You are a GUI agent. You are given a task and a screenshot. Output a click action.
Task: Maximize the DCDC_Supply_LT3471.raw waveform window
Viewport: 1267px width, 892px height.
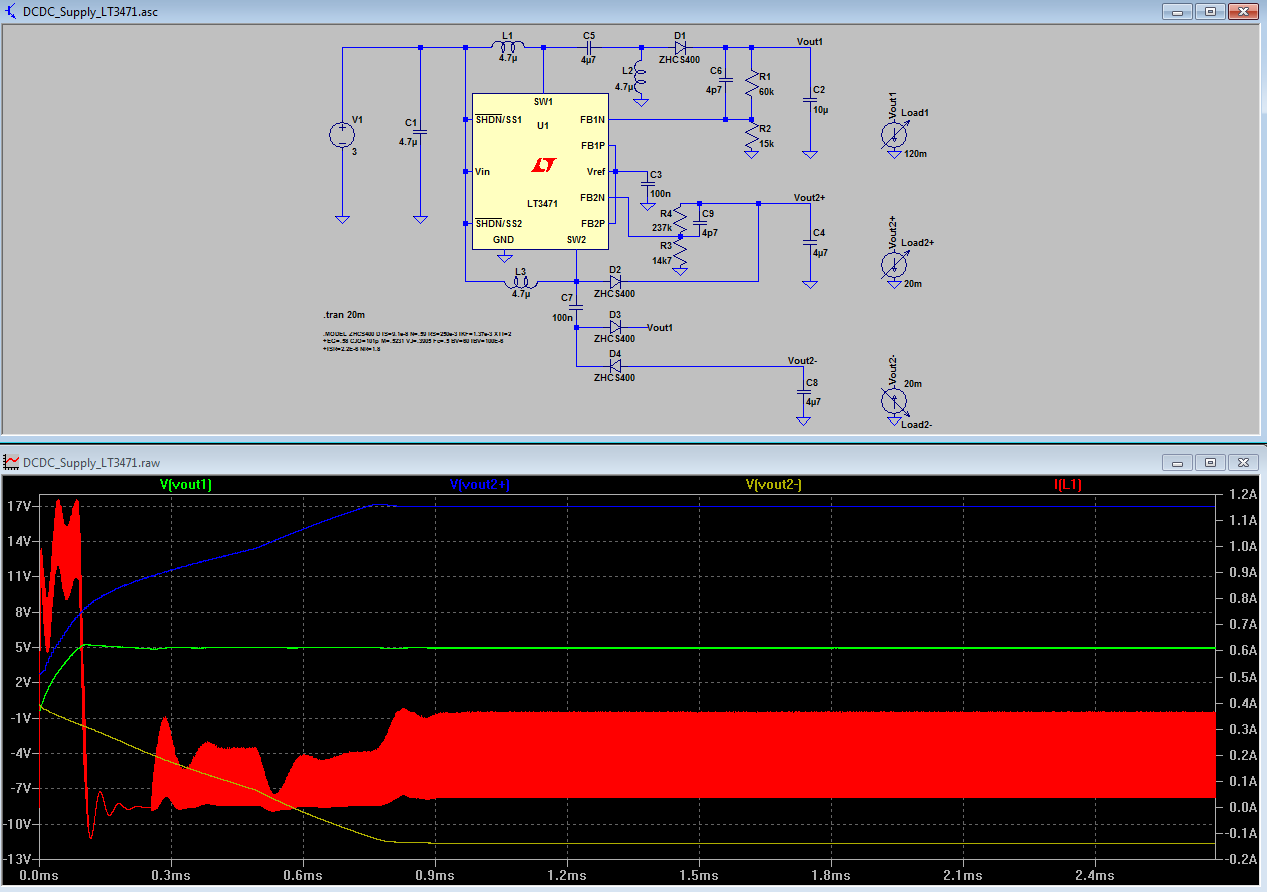point(1210,462)
